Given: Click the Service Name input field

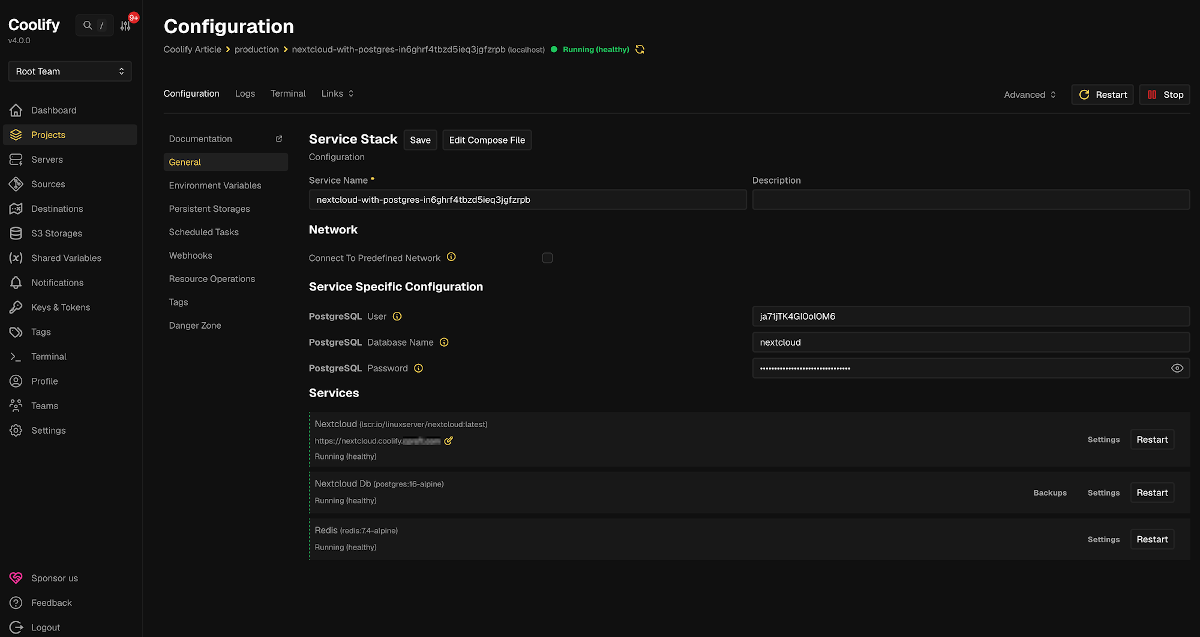Looking at the screenshot, I should pyautogui.click(x=528, y=200).
